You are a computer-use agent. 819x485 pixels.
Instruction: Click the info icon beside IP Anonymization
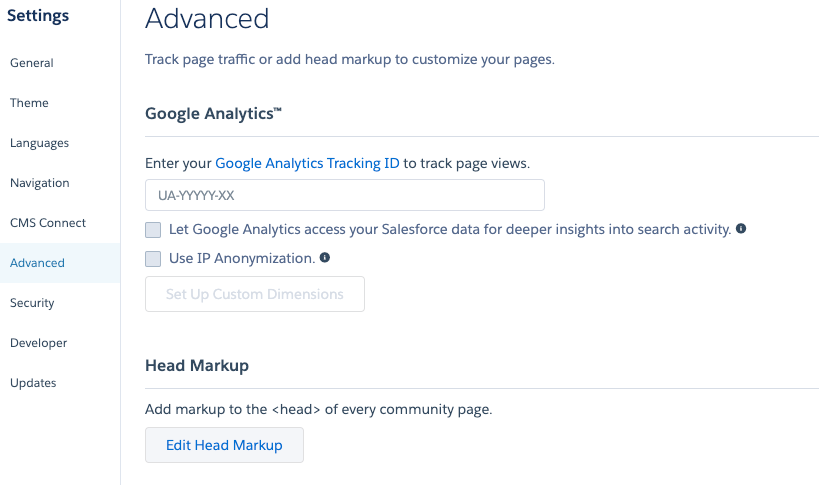[325, 258]
